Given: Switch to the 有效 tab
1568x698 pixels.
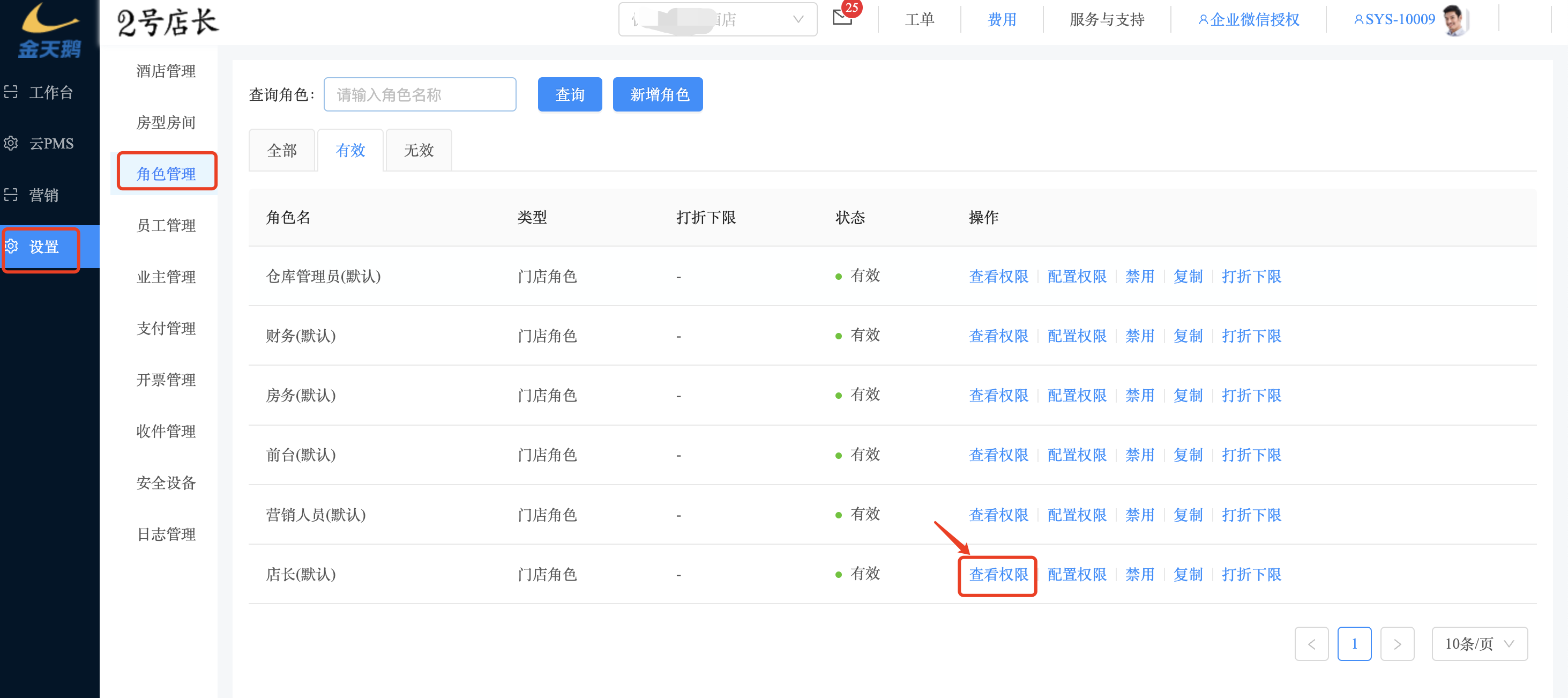Looking at the screenshot, I should [x=350, y=150].
